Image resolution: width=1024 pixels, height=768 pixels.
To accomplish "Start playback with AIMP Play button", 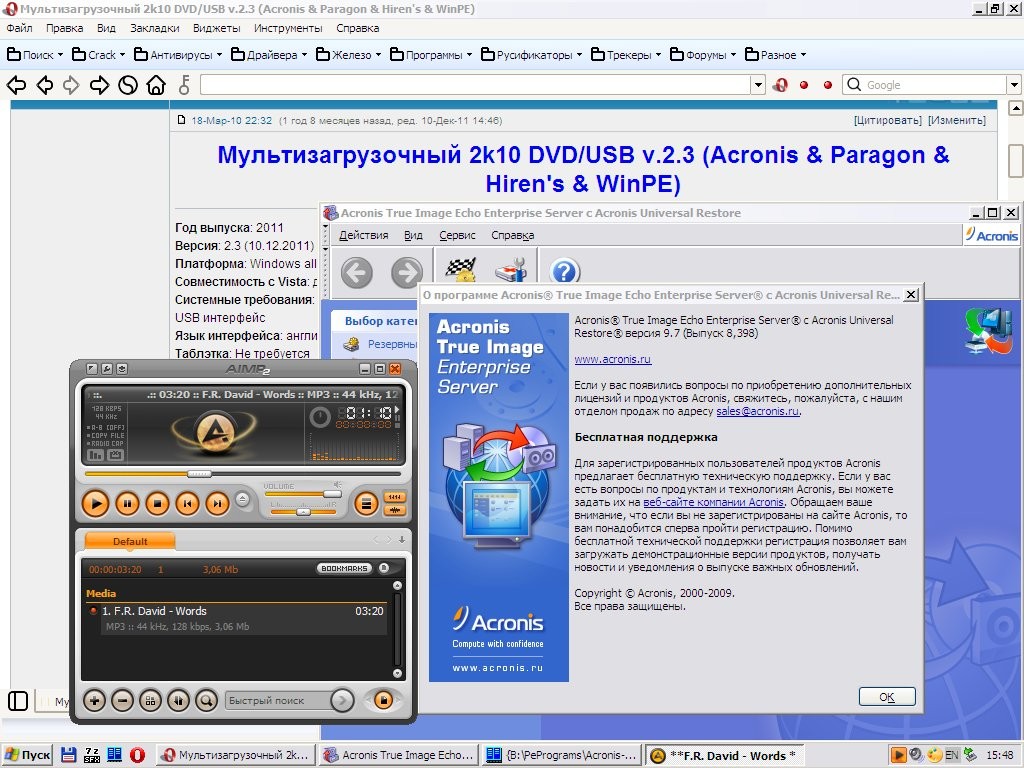I will coord(95,504).
